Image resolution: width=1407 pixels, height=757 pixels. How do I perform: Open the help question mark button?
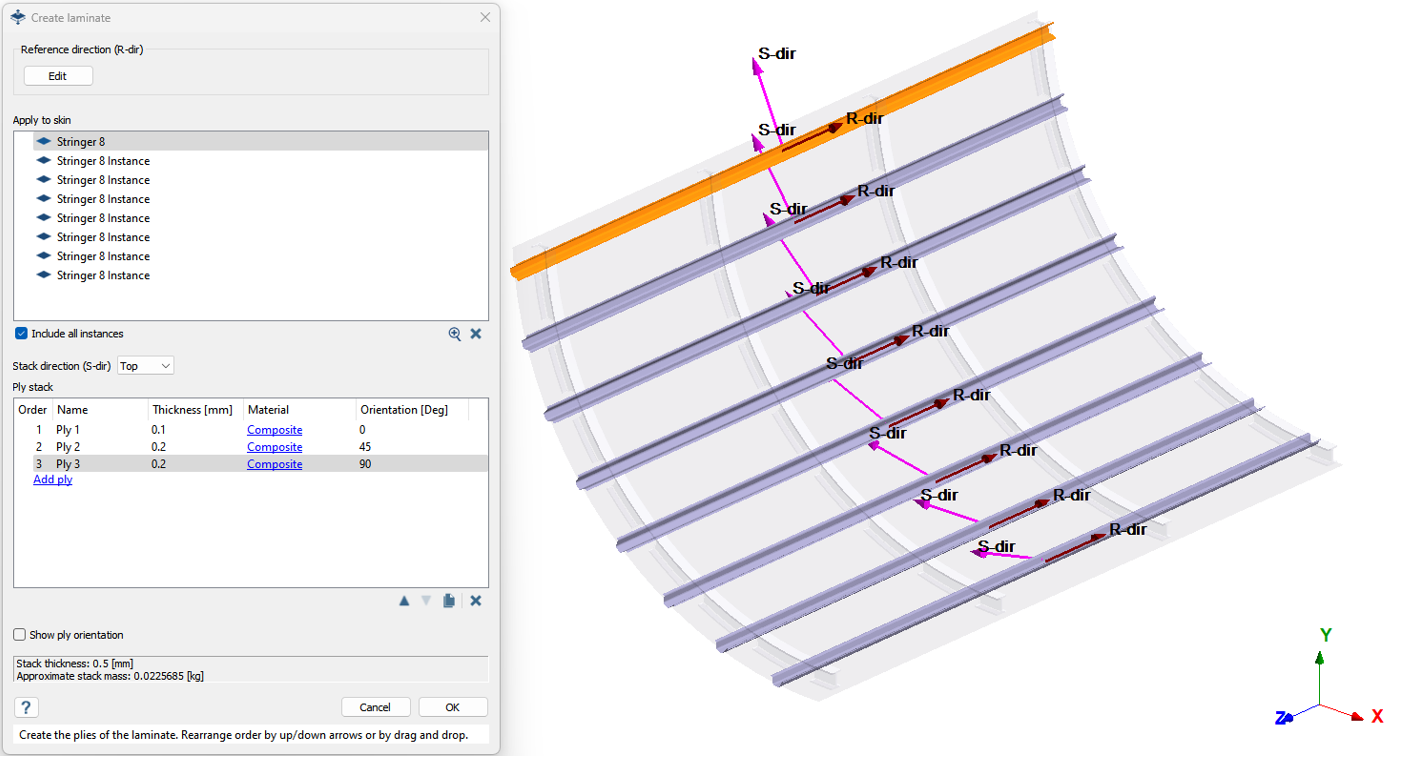coord(26,707)
